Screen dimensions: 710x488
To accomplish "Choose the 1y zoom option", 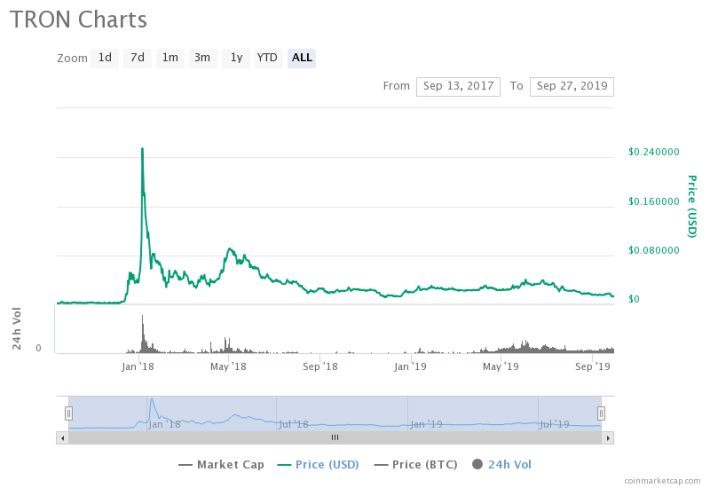I will pyautogui.click(x=236, y=58).
